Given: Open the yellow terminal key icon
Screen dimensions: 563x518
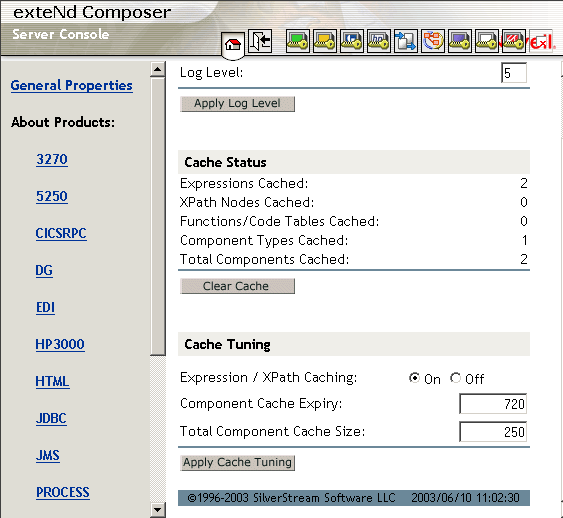Looking at the screenshot, I should [325, 41].
